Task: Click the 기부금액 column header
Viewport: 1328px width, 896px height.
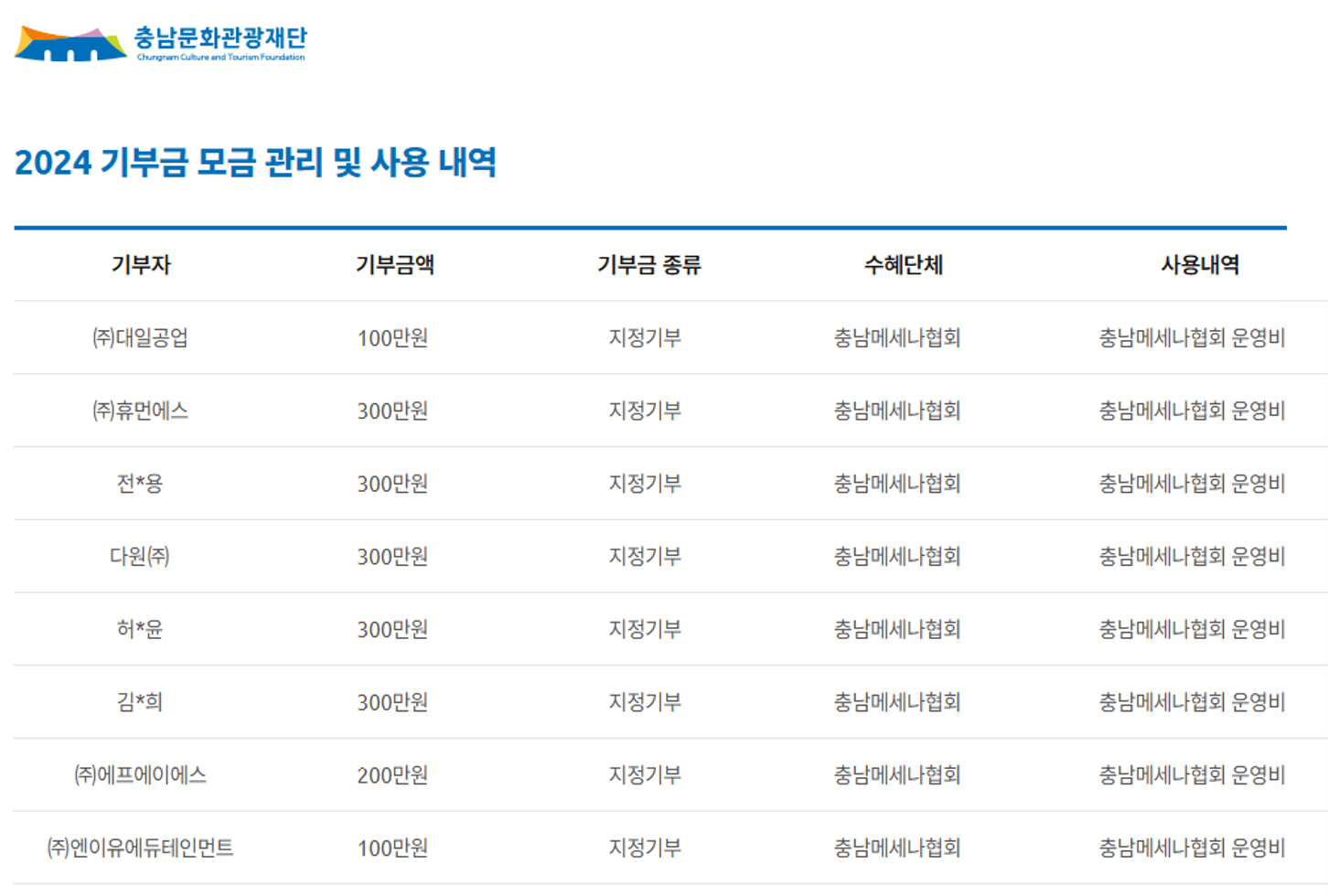Action: pos(394,265)
